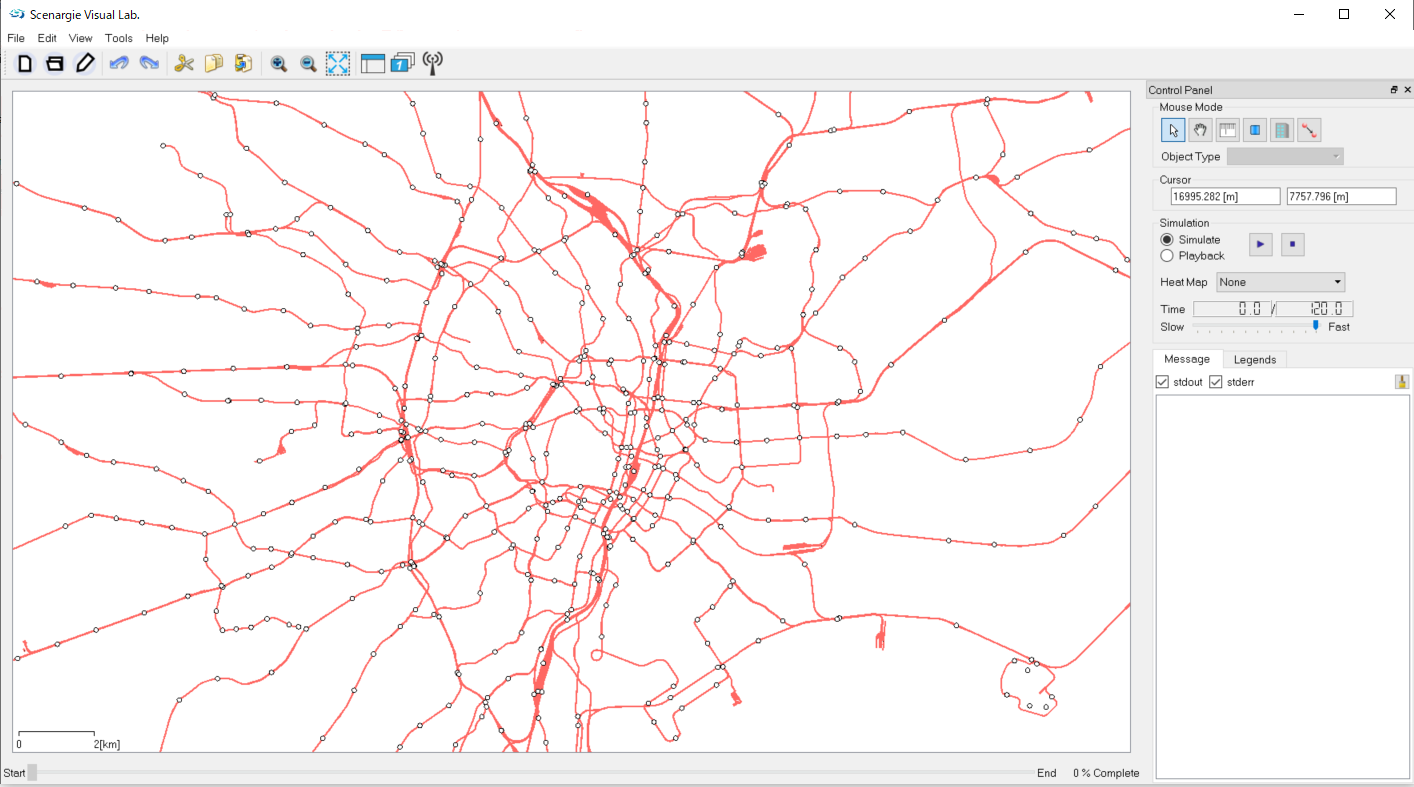Click the fit-to-window arrows icon

click(x=338, y=63)
